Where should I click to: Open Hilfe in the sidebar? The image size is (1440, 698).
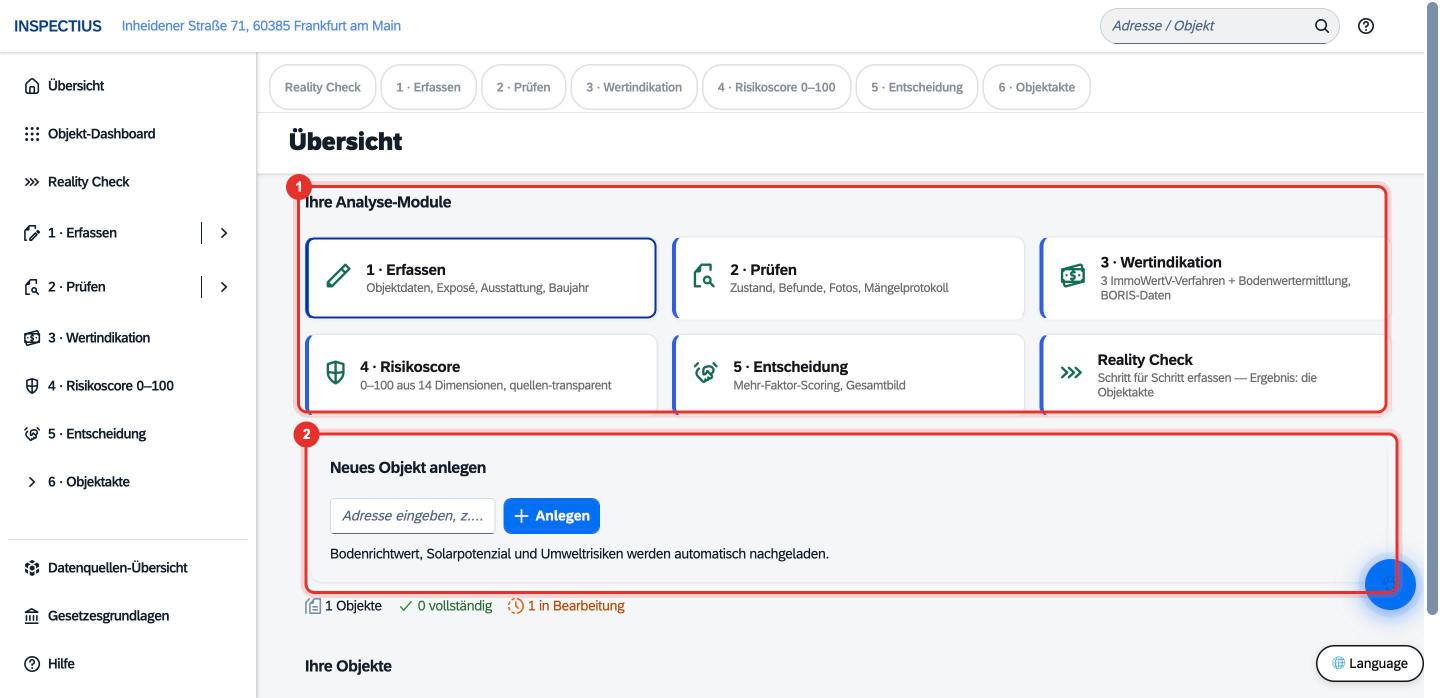pos(128,664)
